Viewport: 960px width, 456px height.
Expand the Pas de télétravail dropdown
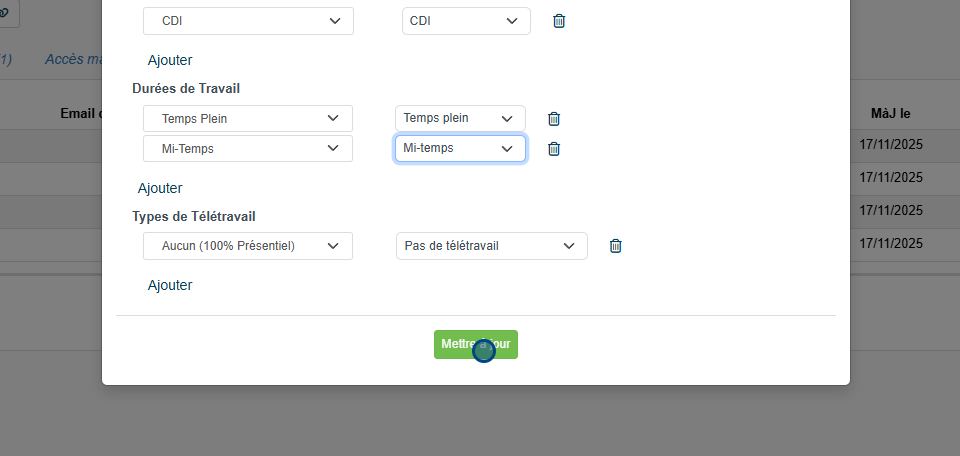coord(491,246)
